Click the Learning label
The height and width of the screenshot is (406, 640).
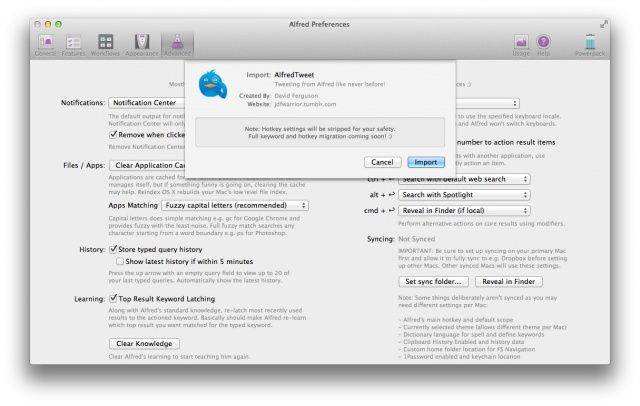coord(90,299)
